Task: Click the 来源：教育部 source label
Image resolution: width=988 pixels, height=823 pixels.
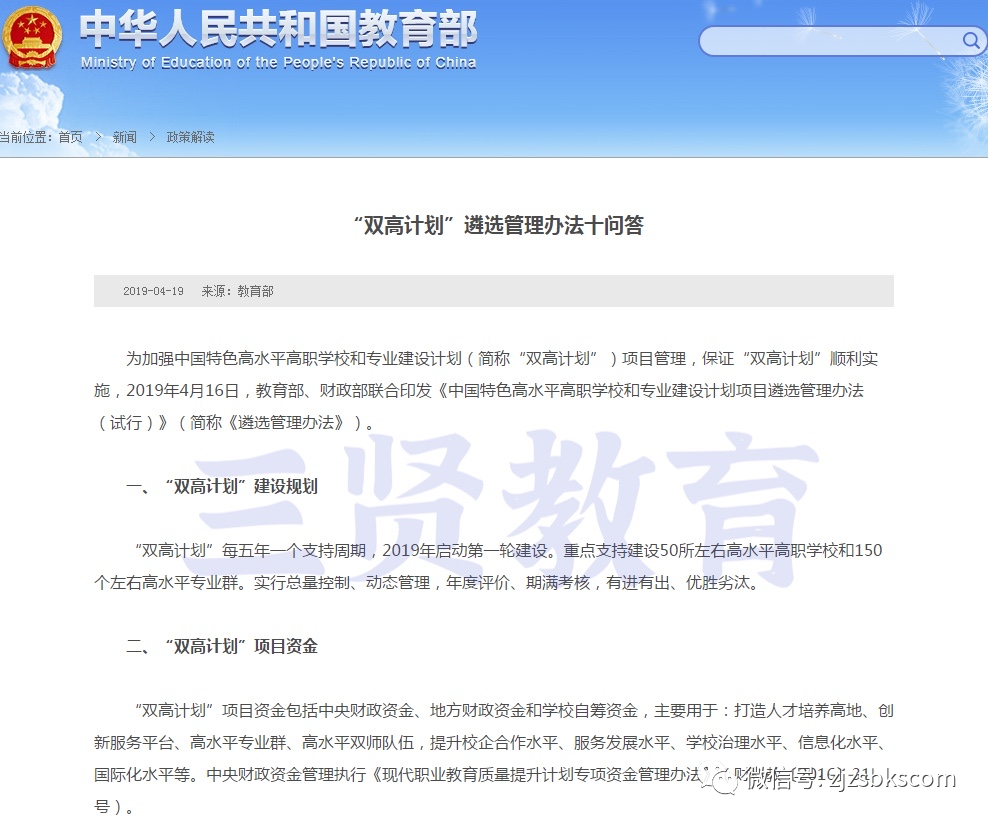Action: 239,291
